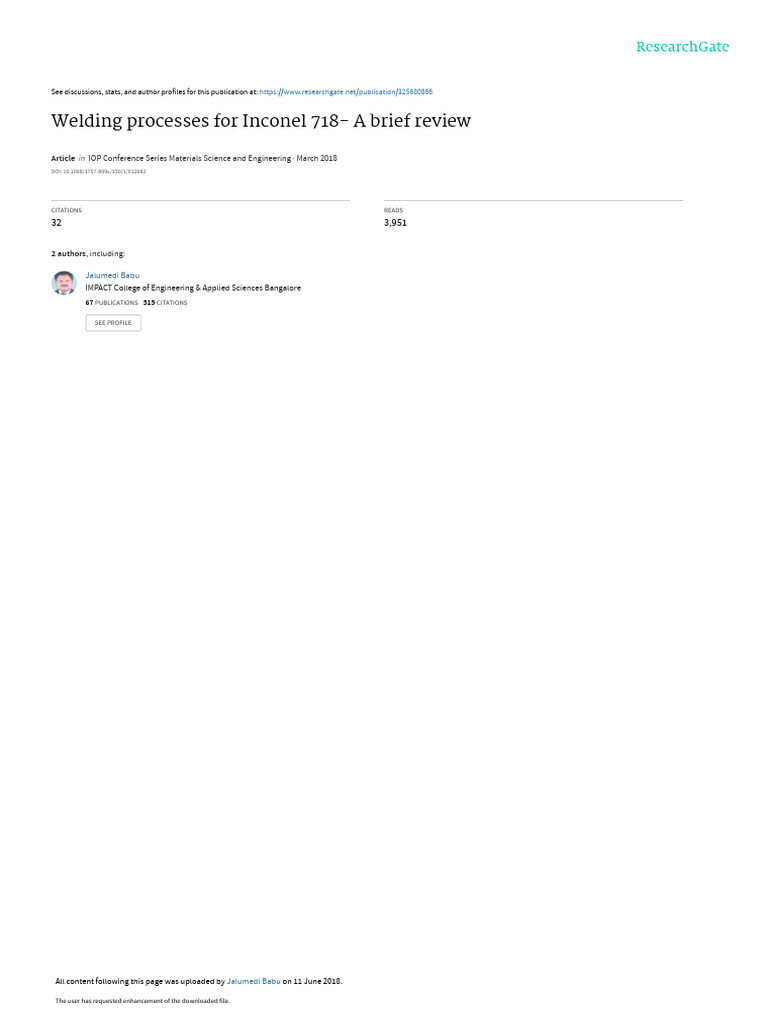The height and width of the screenshot is (1024, 768).
Task: Open the Jalumedi Babu author name link
Action: pyautogui.click(x=112, y=276)
